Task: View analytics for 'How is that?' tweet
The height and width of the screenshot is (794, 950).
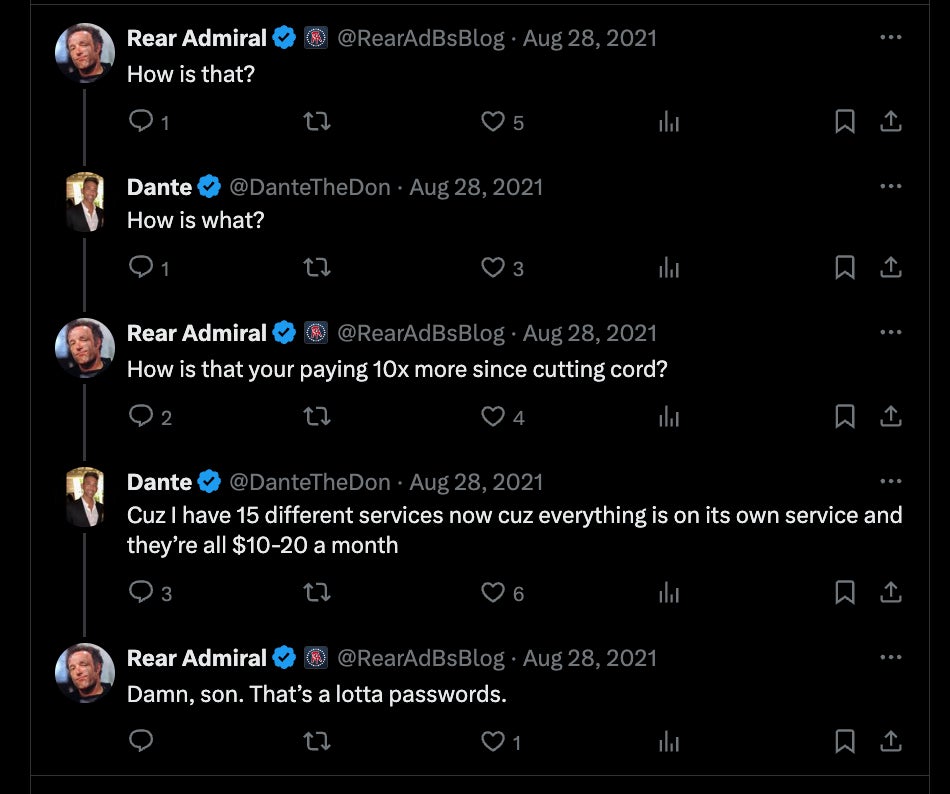Action: tap(669, 122)
